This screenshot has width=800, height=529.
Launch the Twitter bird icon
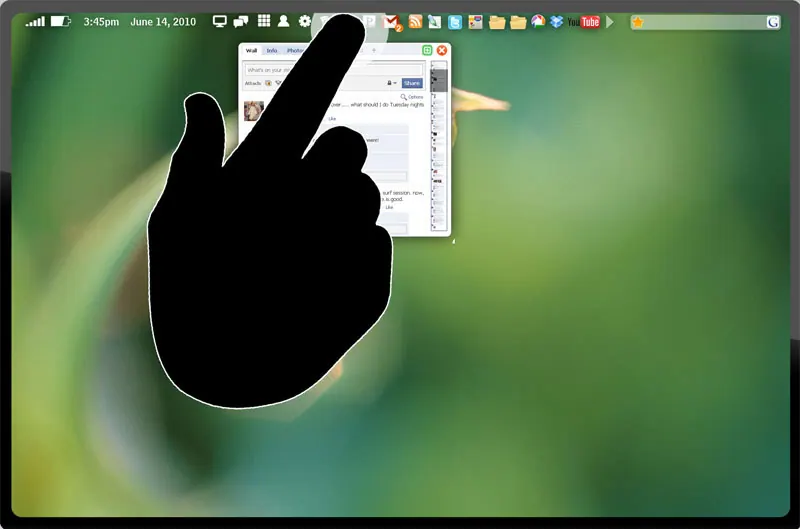pos(455,22)
